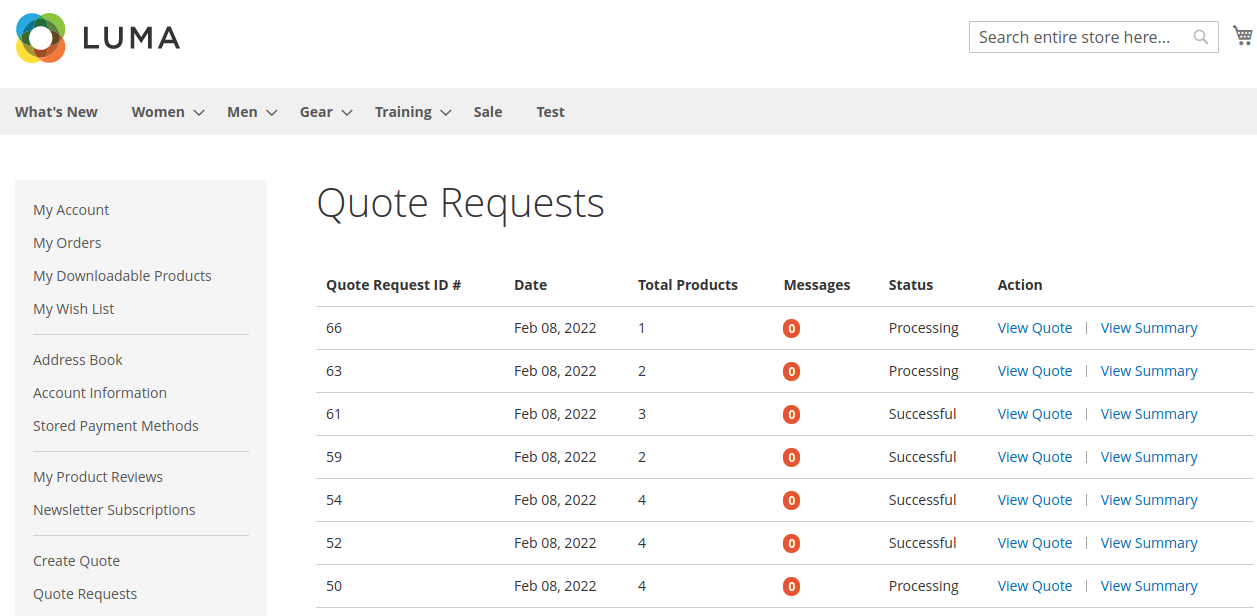Select My Wish List from the sidebar
This screenshot has width=1257, height=616.
(73, 309)
